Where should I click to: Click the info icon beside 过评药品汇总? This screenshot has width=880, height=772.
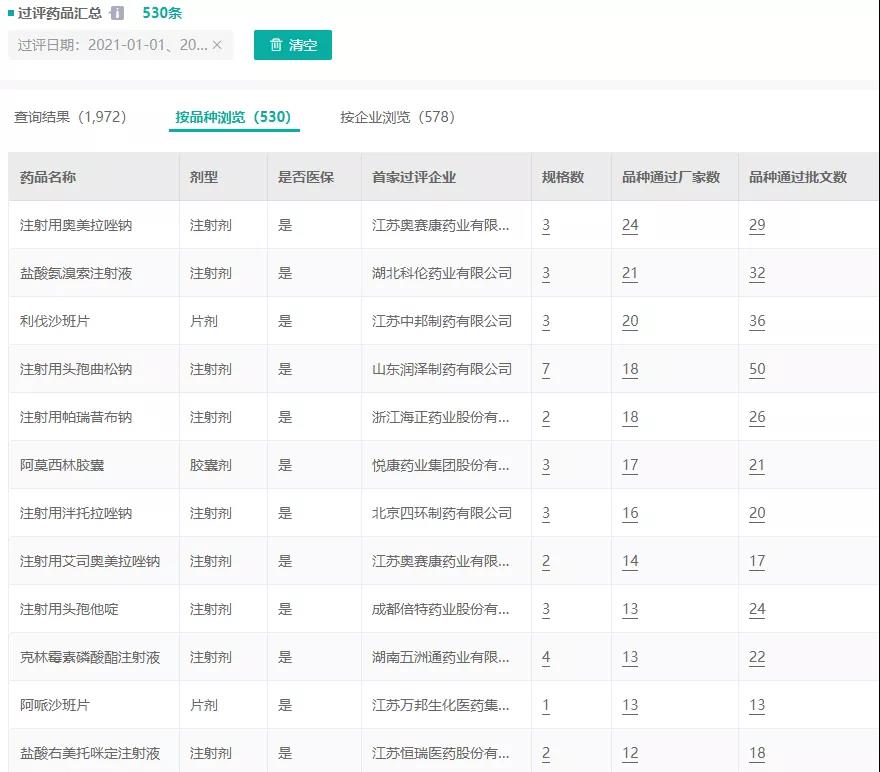(116, 13)
